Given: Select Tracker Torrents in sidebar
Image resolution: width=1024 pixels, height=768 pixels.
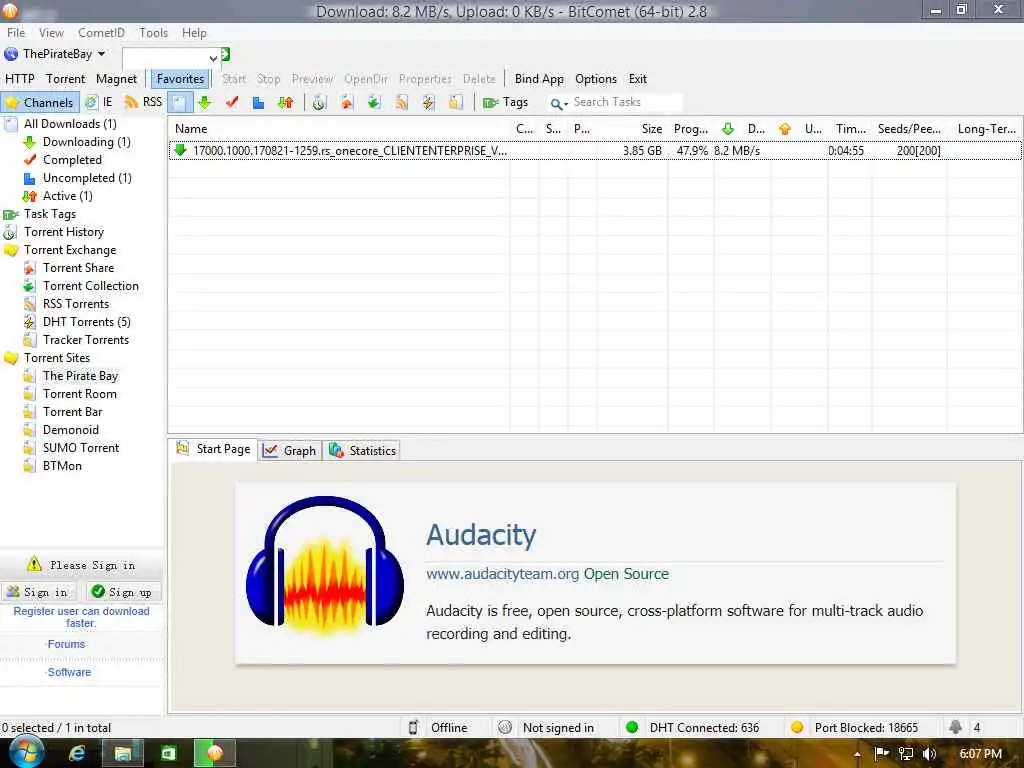Looking at the screenshot, I should point(86,340).
